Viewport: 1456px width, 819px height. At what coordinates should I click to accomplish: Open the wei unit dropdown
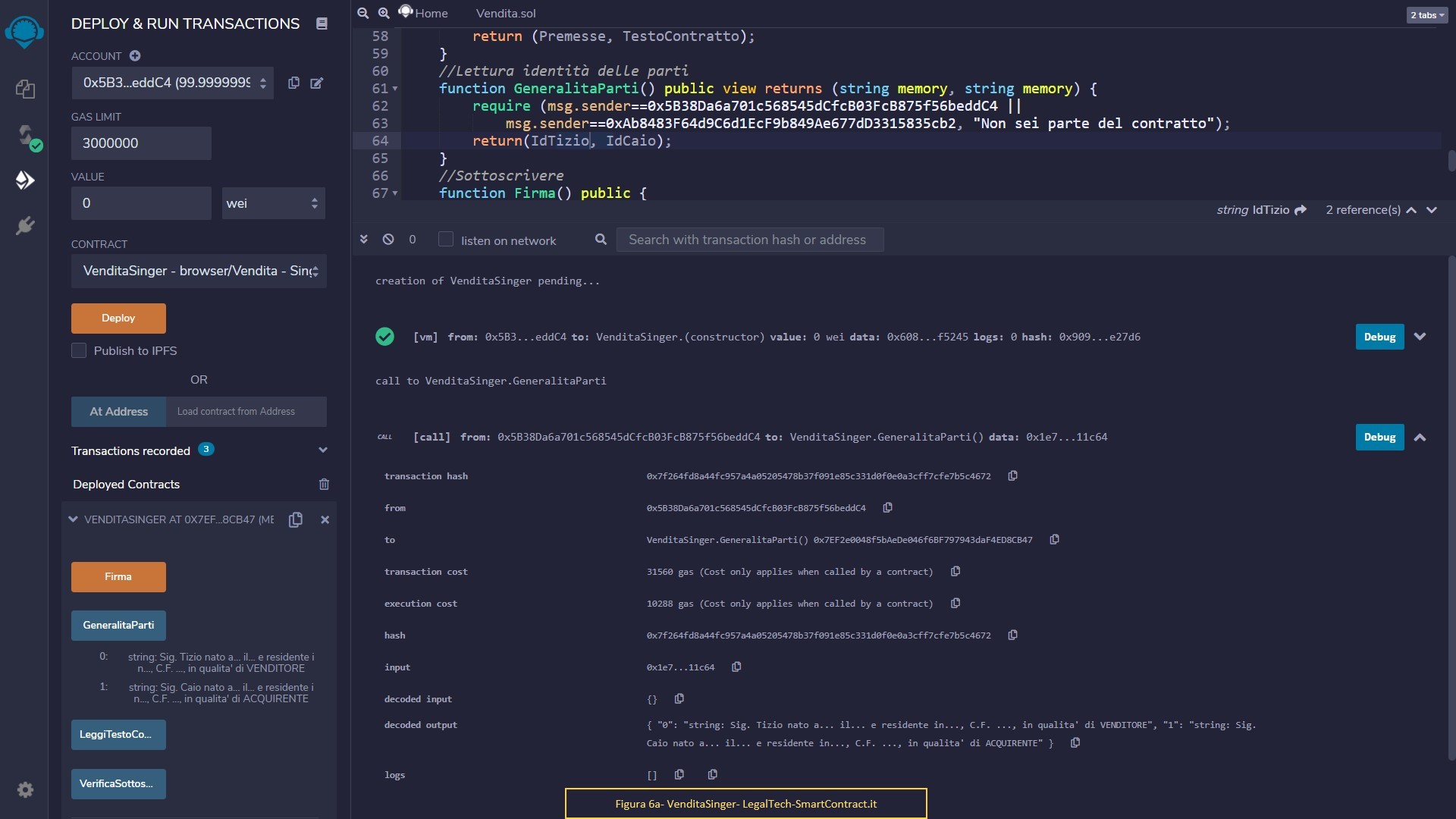pyautogui.click(x=274, y=203)
